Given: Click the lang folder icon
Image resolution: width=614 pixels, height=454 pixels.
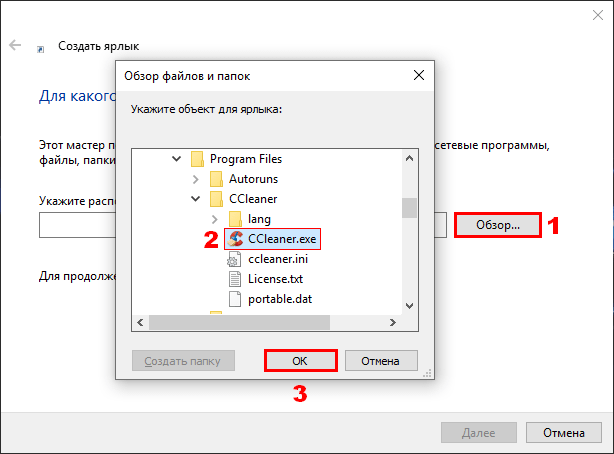Looking at the screenshot, I should click(235, 219).
